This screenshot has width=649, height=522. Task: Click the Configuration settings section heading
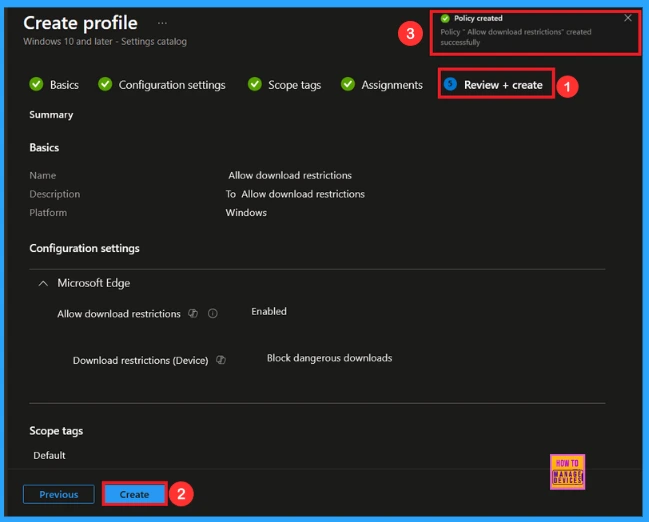[84, 248]
